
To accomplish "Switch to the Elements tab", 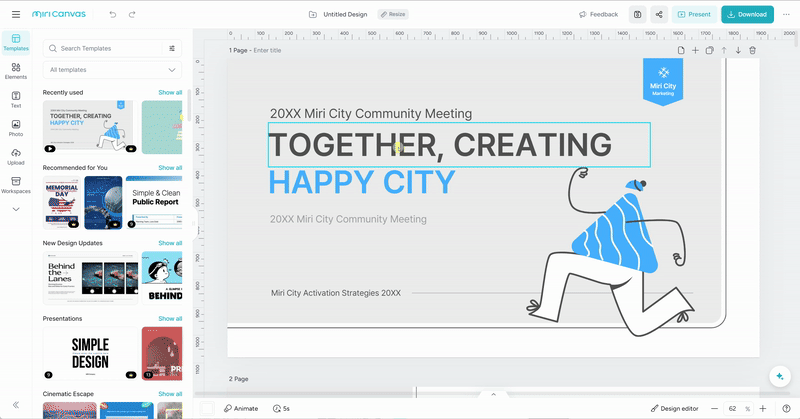I will pos(16,71).
